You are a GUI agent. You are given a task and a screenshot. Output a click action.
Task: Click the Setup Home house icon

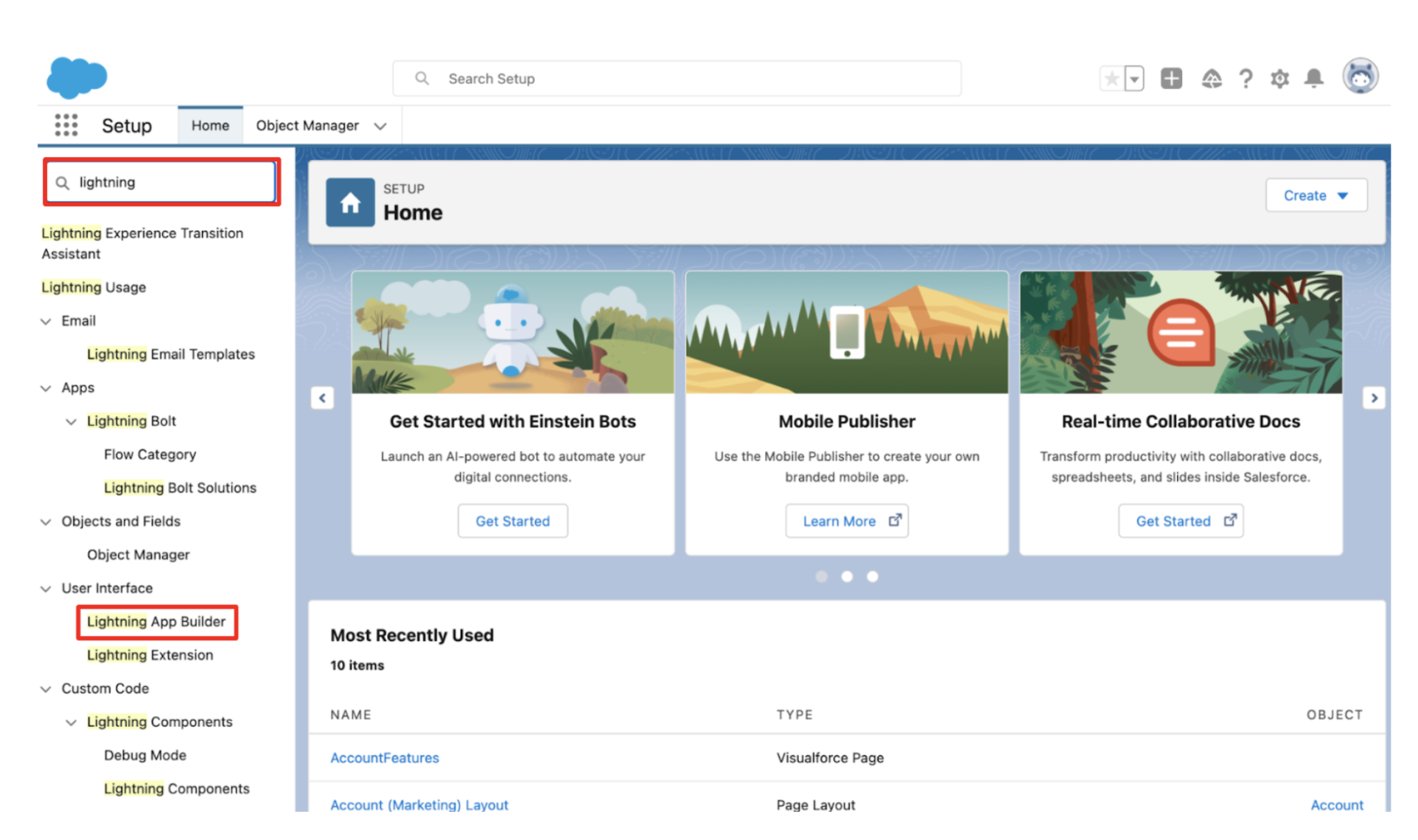click(x=350, y=202)
